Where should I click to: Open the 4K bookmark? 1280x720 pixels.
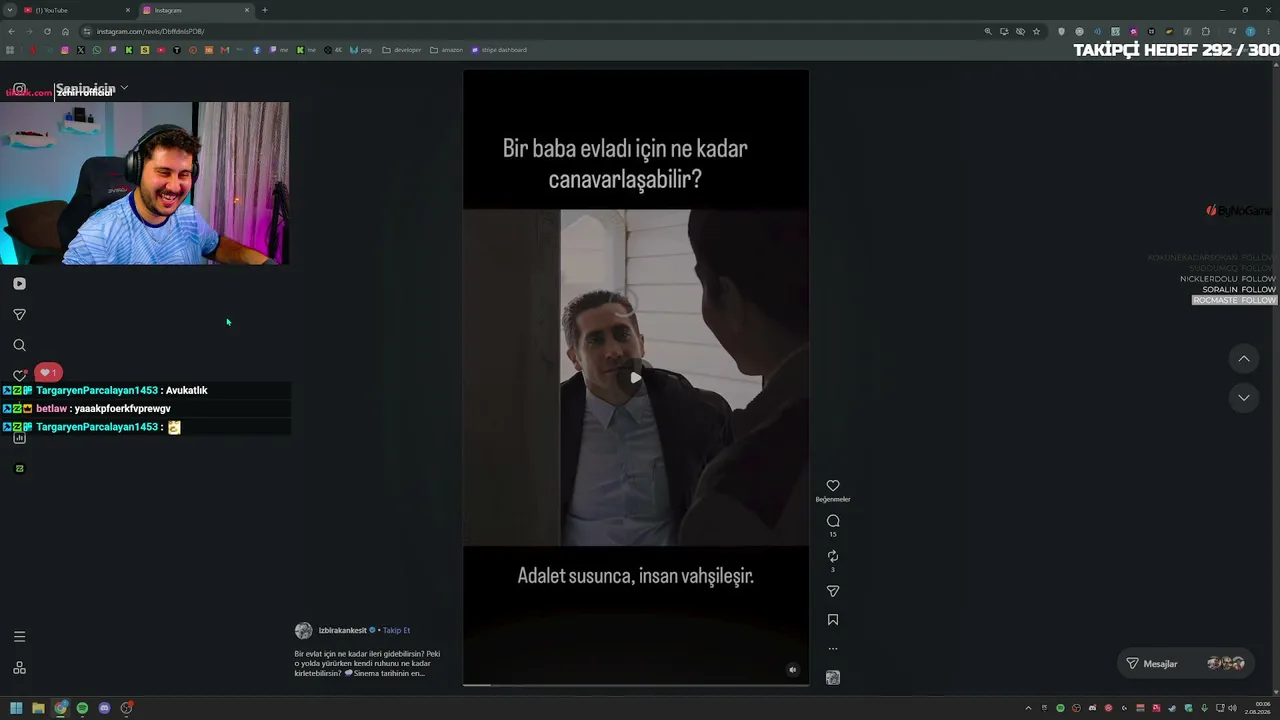click(x=333, y=50)
